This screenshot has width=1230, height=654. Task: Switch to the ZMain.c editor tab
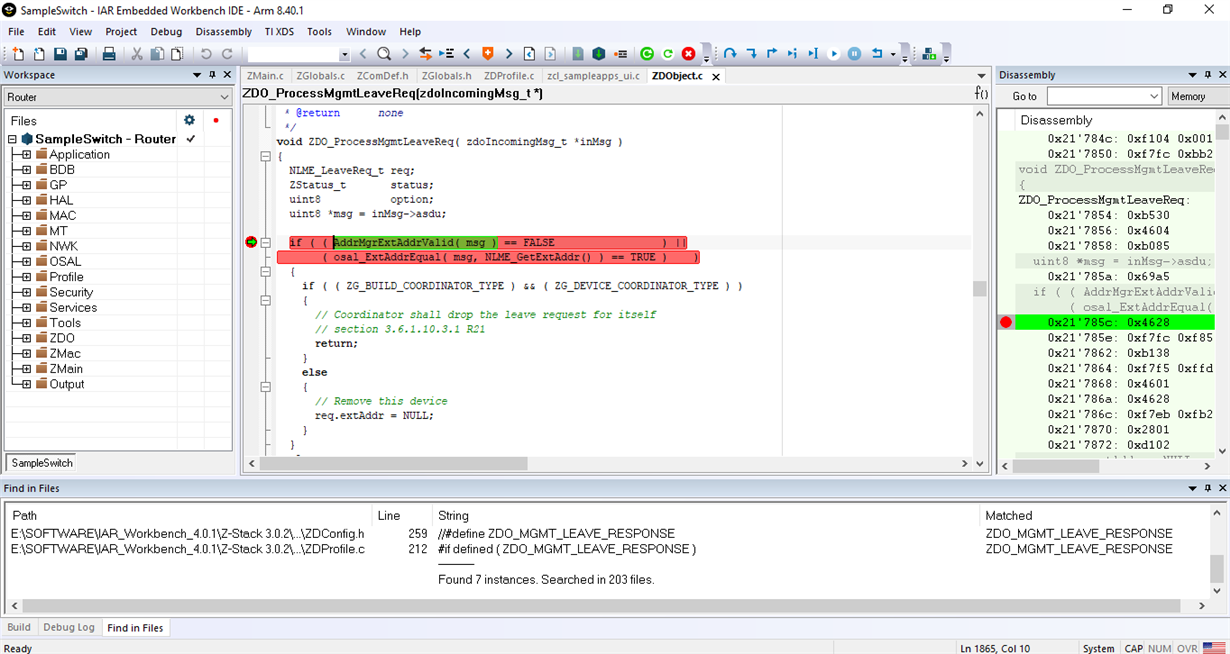point(265,75)
